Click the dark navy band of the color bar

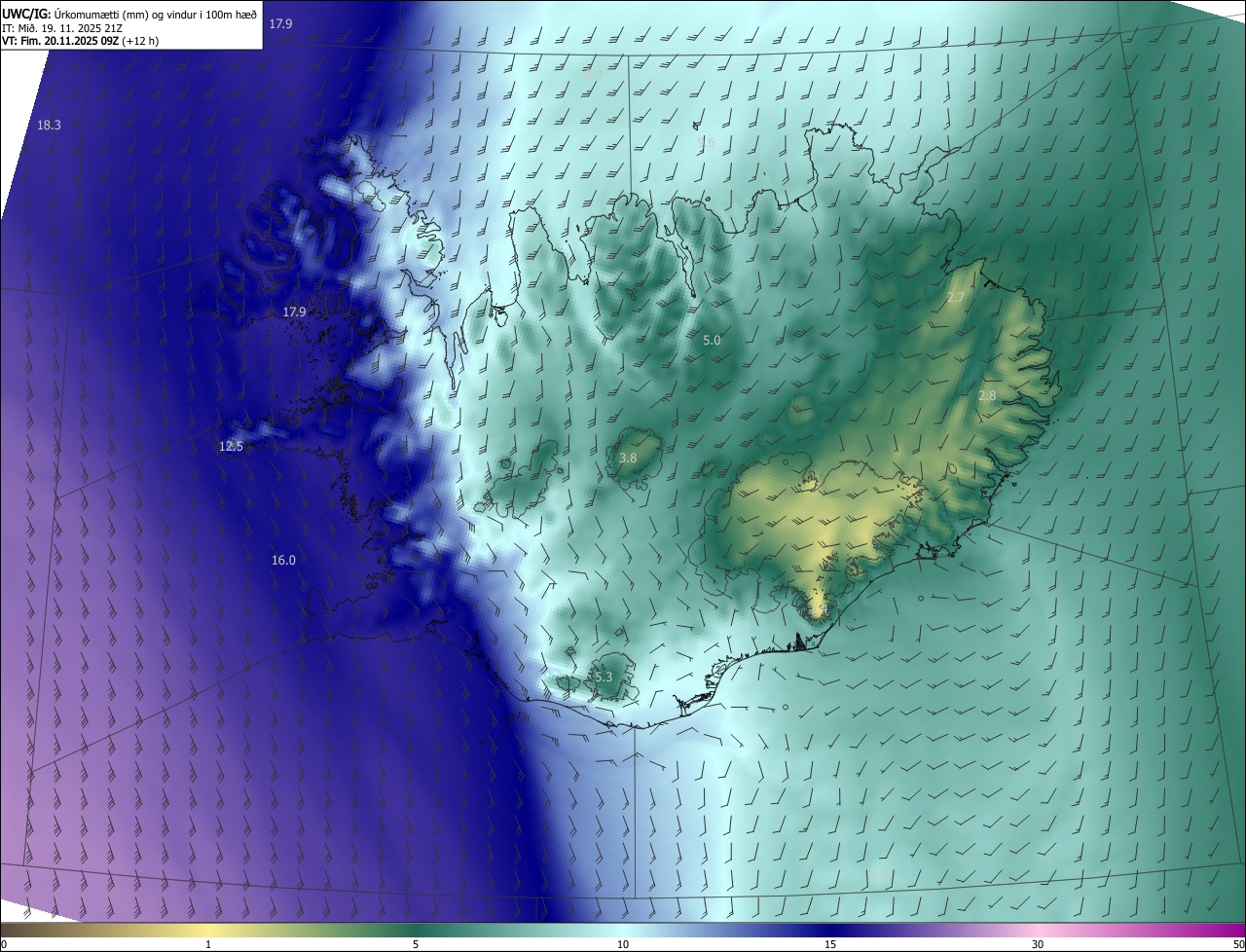830,930
